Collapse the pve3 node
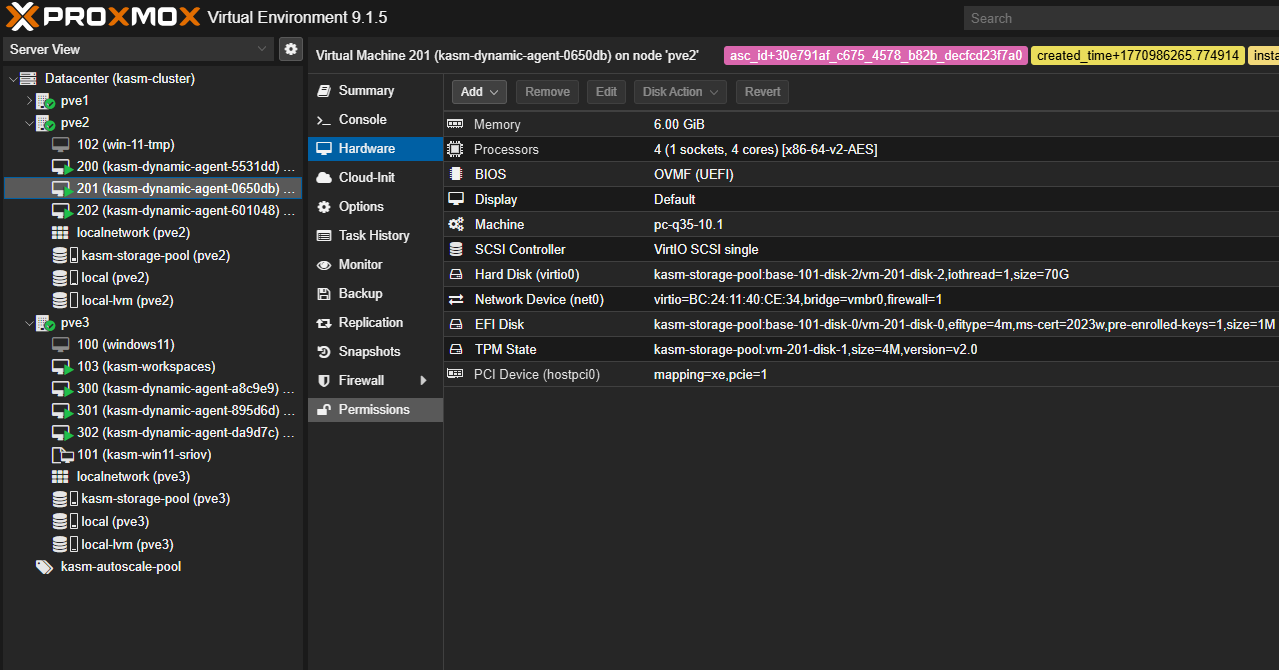The width and height of the screenshot is (1279, 670). (29, 323)
